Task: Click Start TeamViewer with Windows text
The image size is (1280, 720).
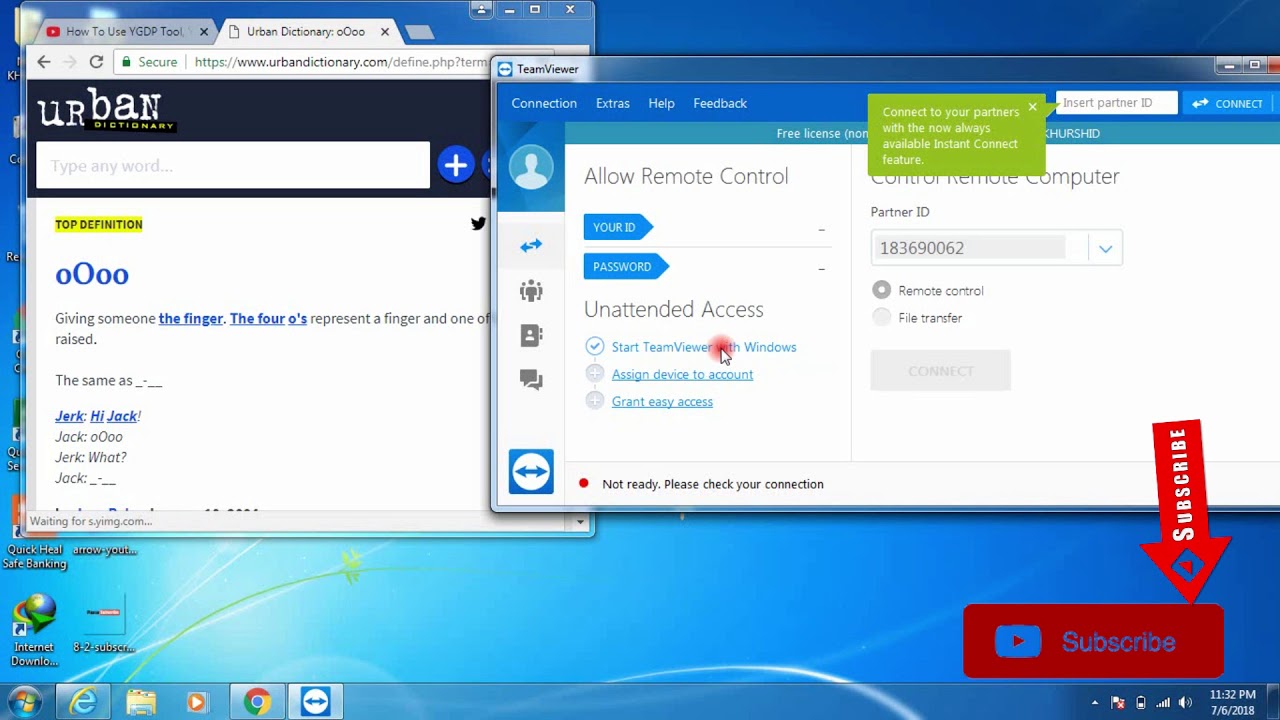Action: tap(704, 347)
